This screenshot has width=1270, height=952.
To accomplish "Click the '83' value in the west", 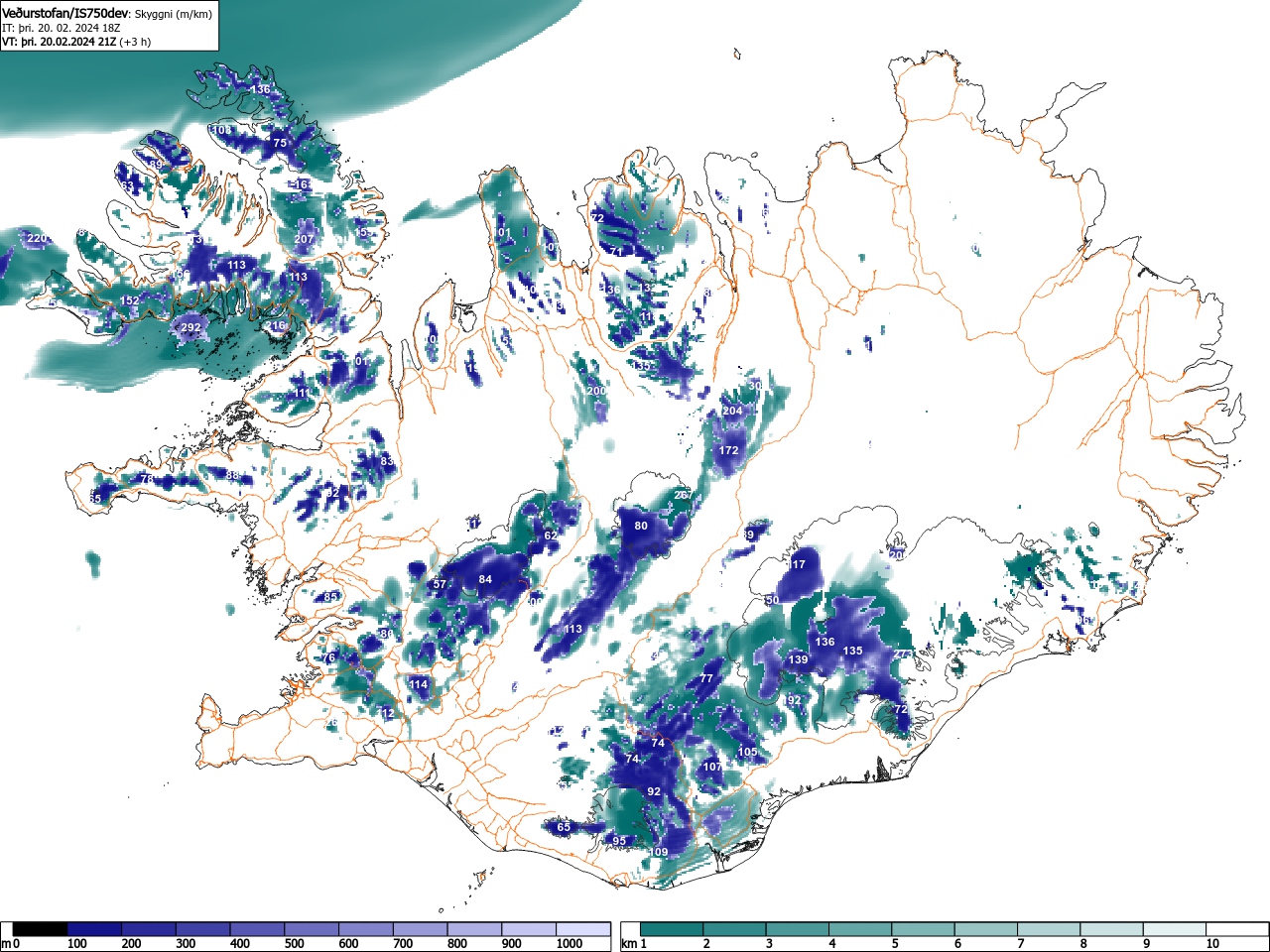I will 387,461.
